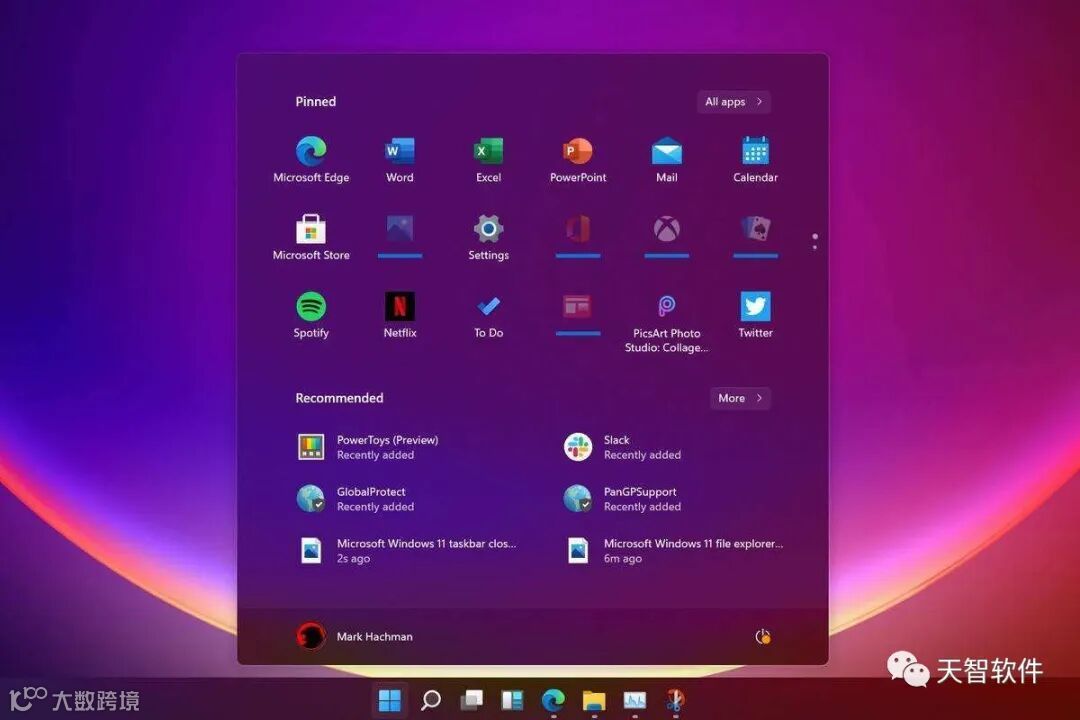
Task: Launch Twitter from pinned apps
Action: pyautogui.click(x=756, y=316)
